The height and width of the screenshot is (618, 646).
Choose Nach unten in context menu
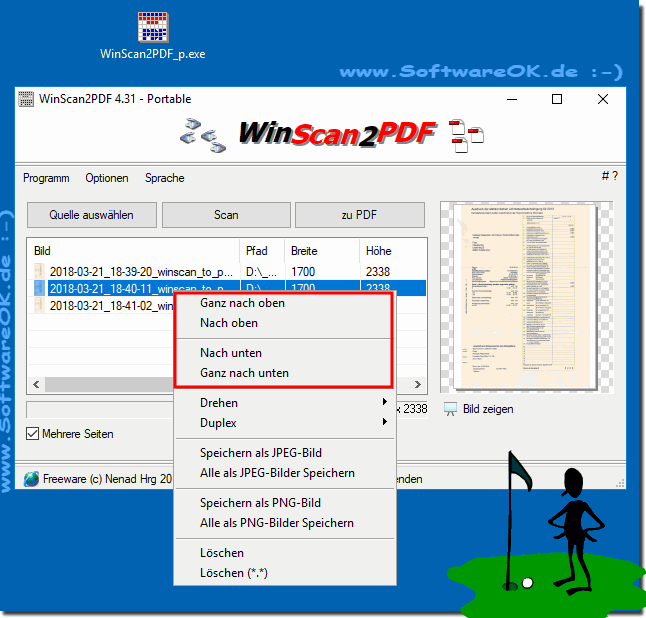pos(284,353)
